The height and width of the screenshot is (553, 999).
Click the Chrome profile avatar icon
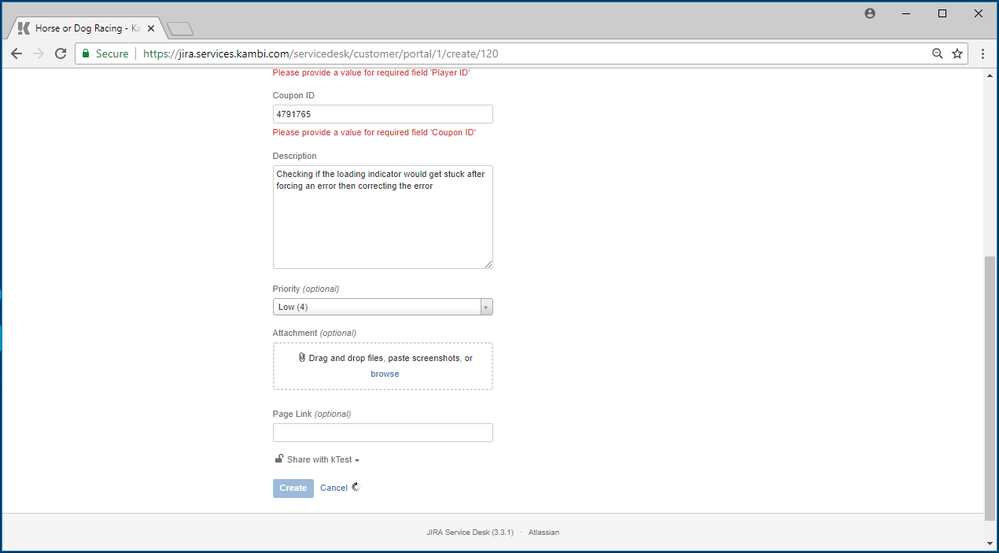[870, 13]
